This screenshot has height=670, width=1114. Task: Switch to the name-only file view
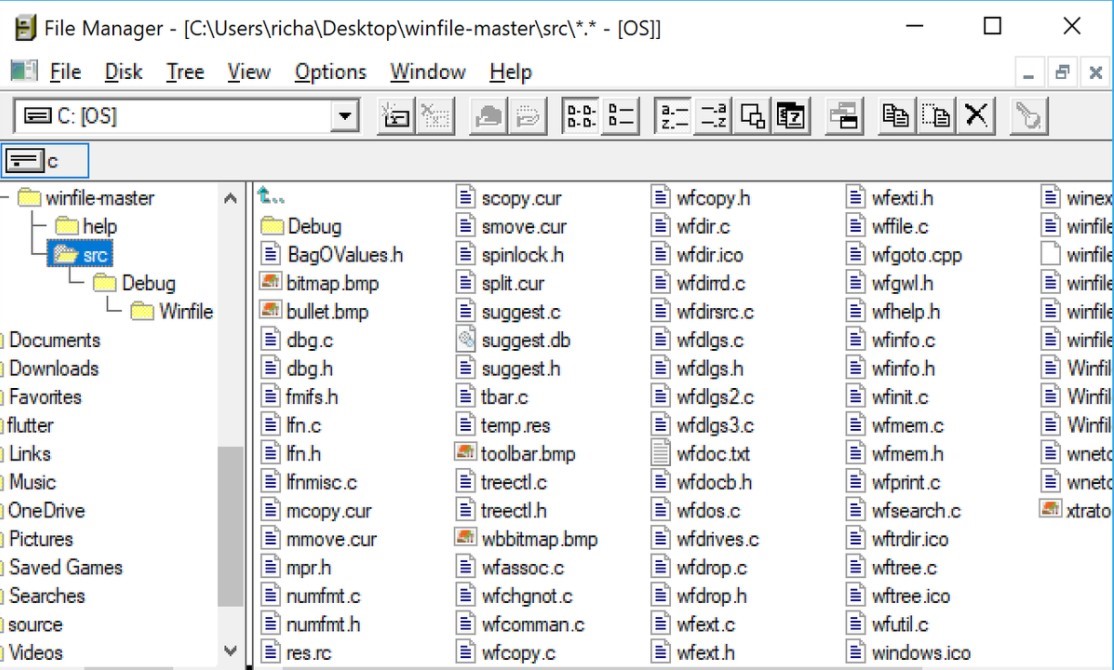pos(580,115)
